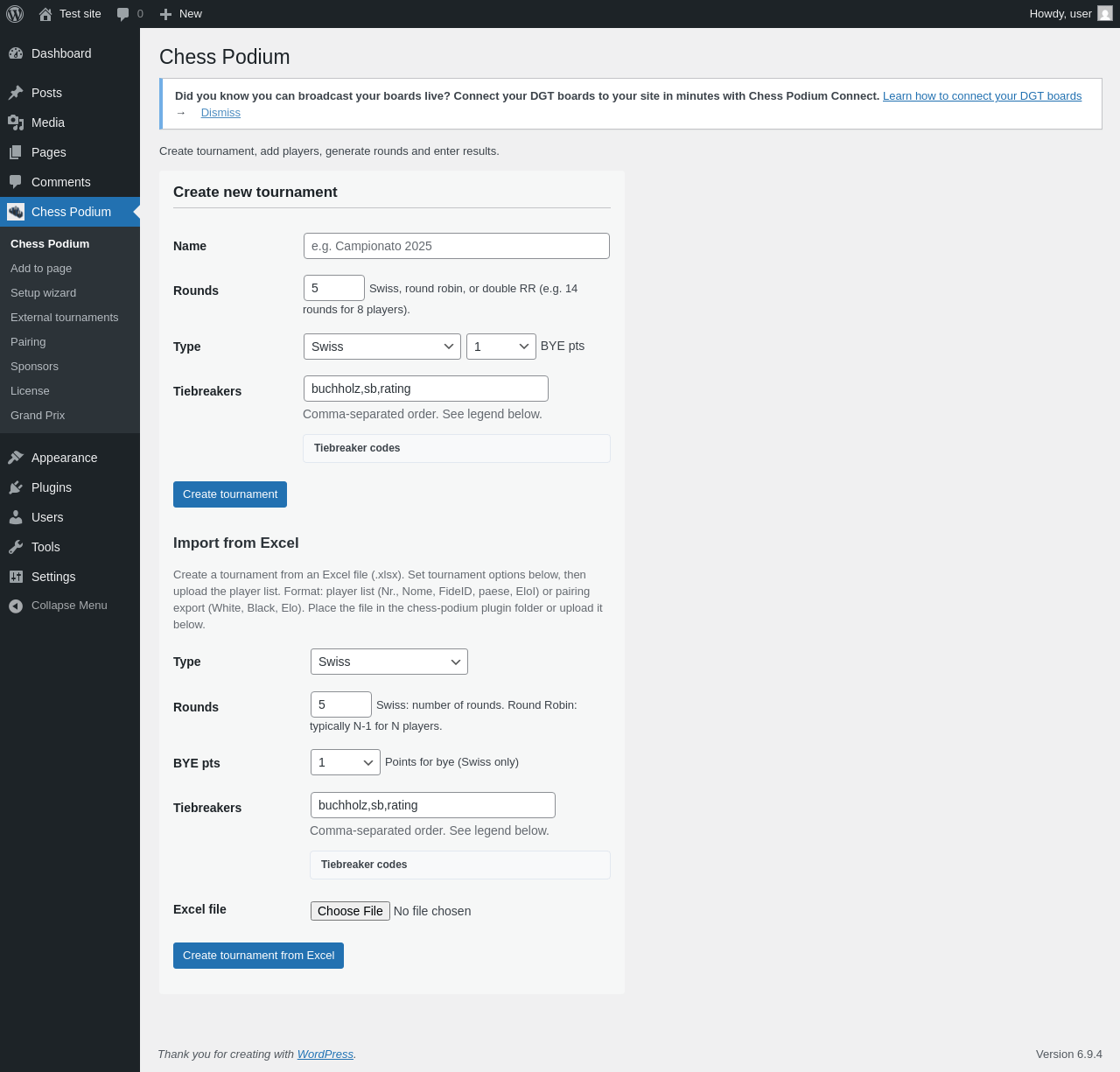1120x1072 pixels.
Task: Follow Learn how to connect your DGT boards link
Action: (x=982, y=96)
